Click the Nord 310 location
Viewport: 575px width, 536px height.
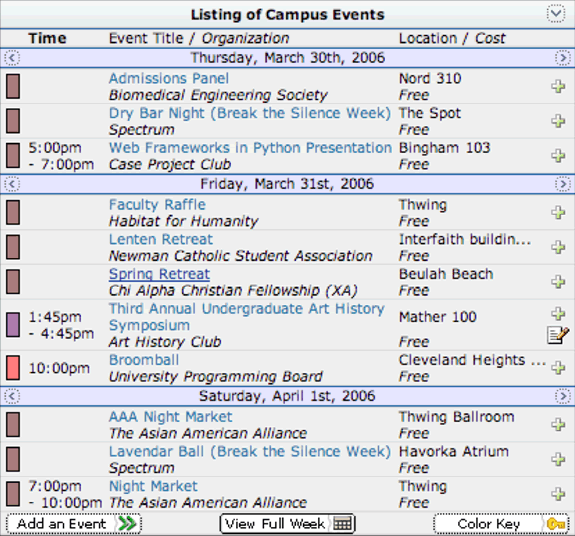(430, 78)
